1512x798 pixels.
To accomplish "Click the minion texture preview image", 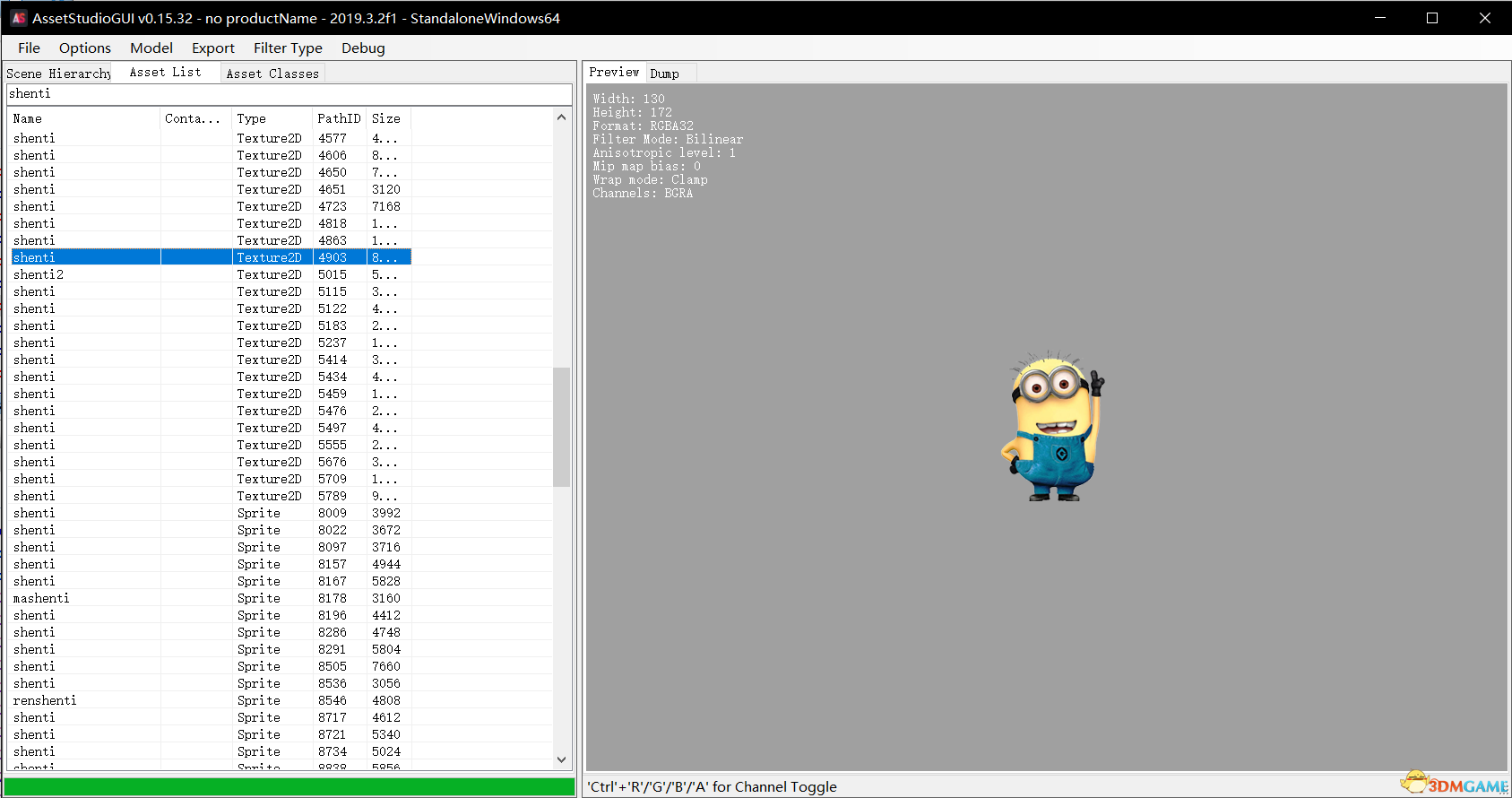I will point(1053,426).
